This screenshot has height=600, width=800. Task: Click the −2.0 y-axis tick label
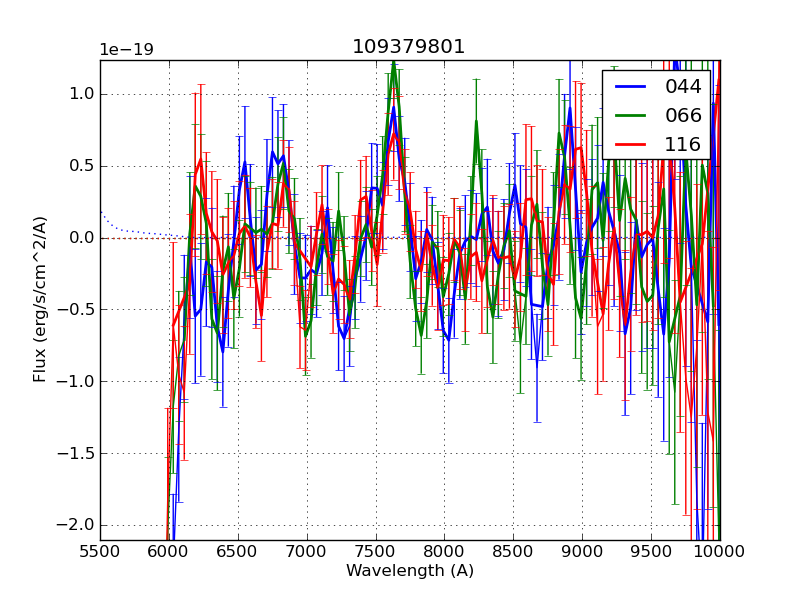point(76,525)
